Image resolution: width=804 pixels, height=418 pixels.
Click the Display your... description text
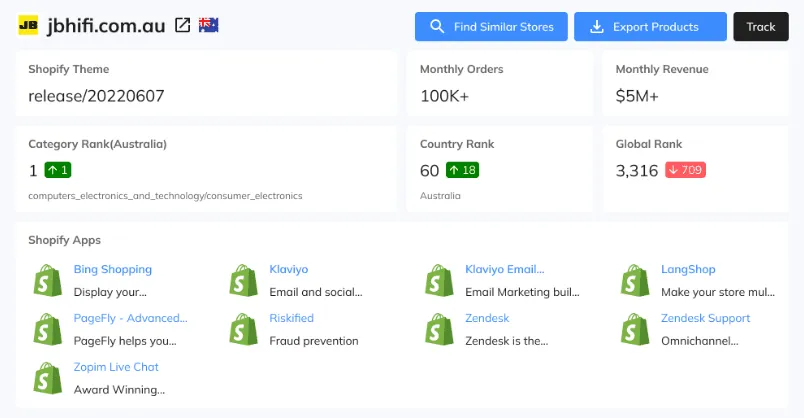coord(110,292)
